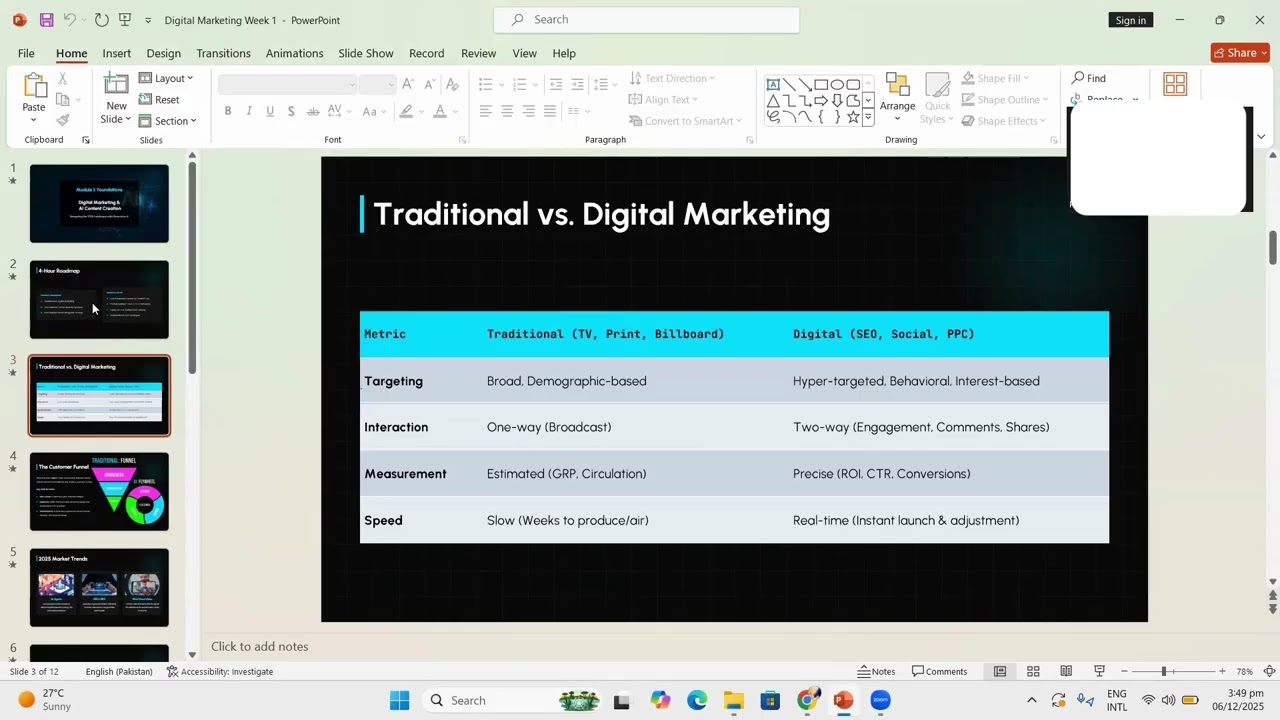Click the Copy icon in Clipboard group
Viewport: 1280px width, 720px height.
(62, 99)
